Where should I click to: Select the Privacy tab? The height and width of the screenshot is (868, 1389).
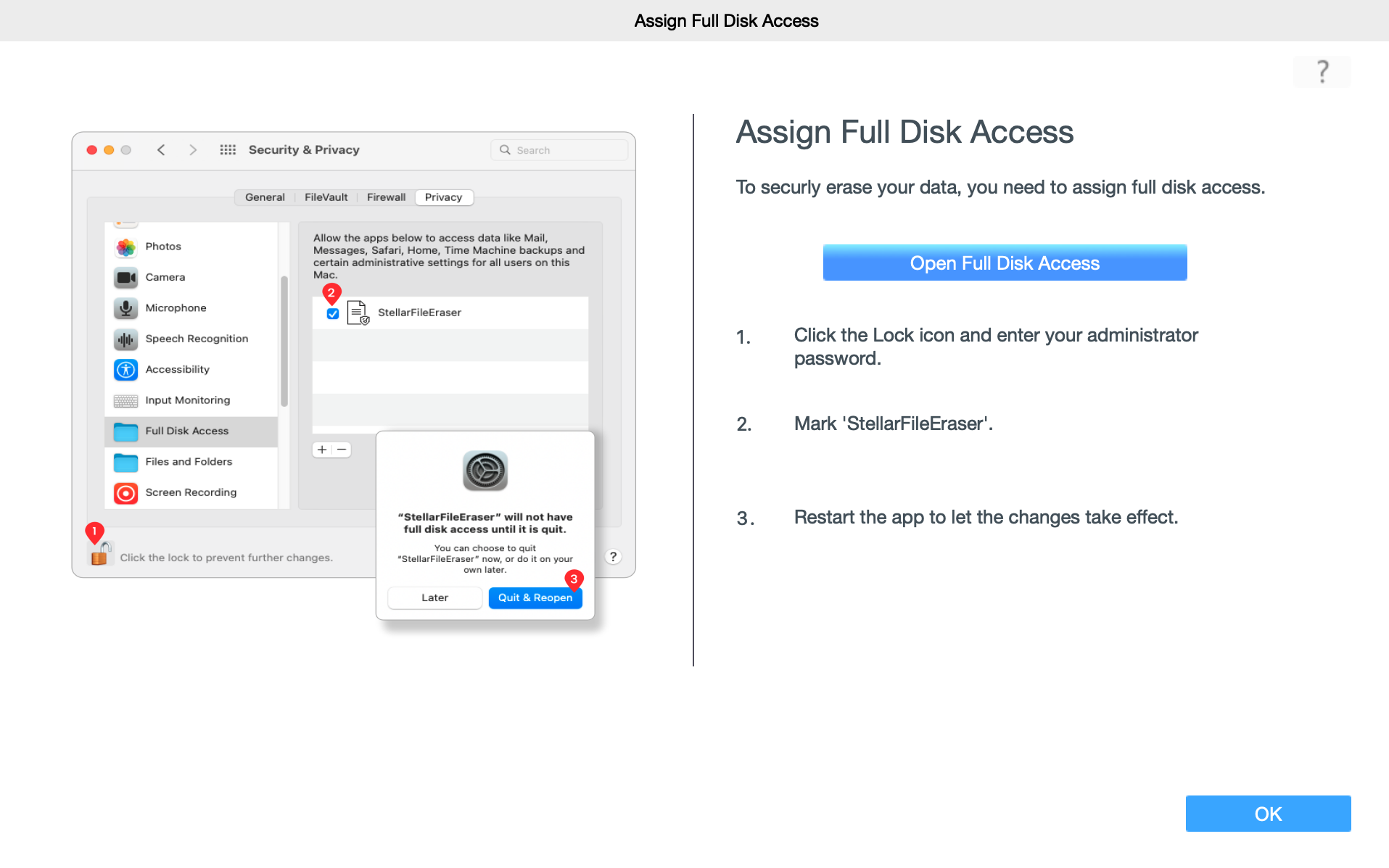click(443, 197)
